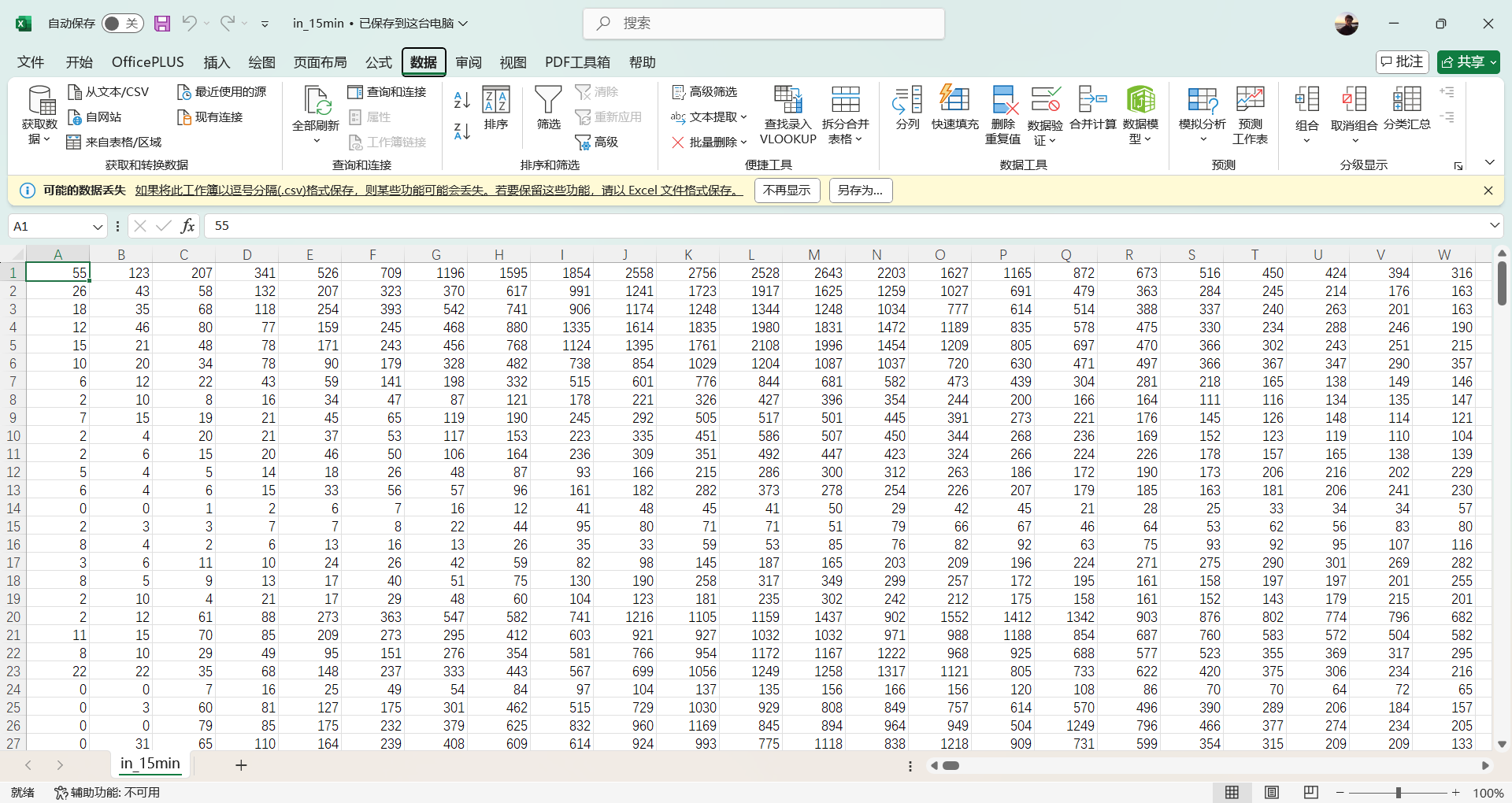1512x803 pixels.
Task: Click Flash Fill (快速填充) icon
Action: coord(955,108)
